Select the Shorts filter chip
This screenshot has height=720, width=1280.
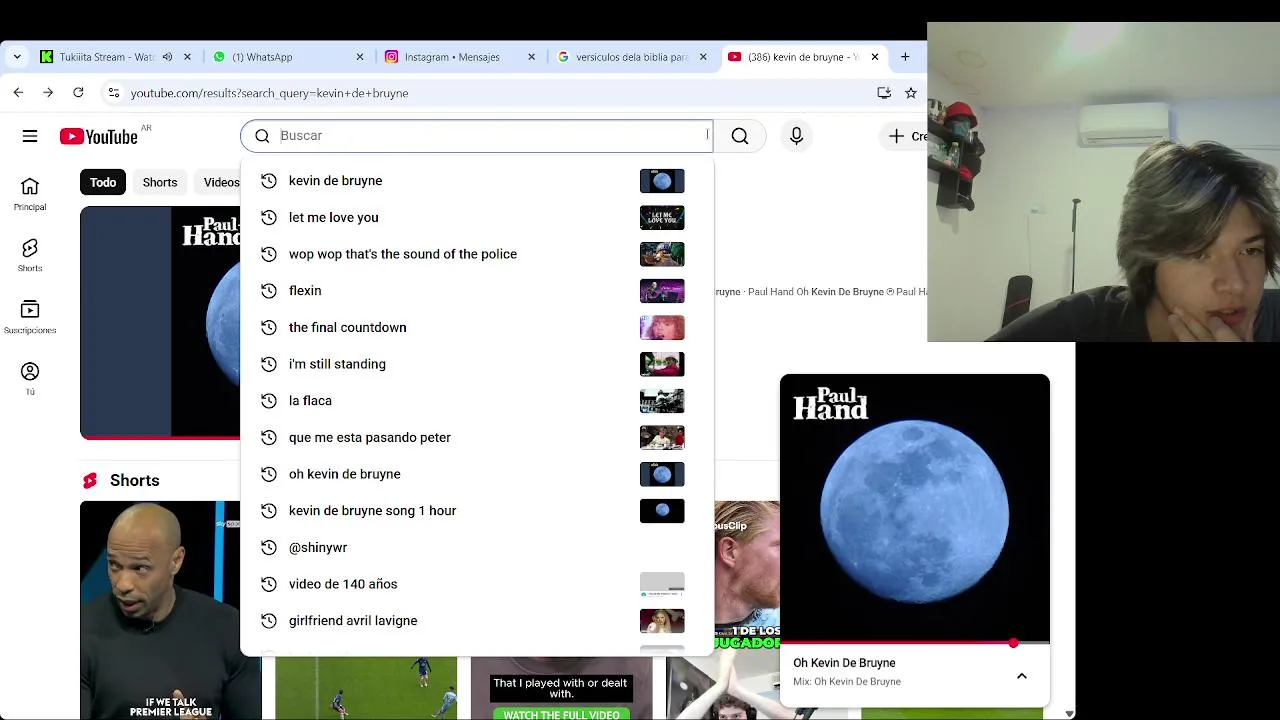(x=160, y=182)
